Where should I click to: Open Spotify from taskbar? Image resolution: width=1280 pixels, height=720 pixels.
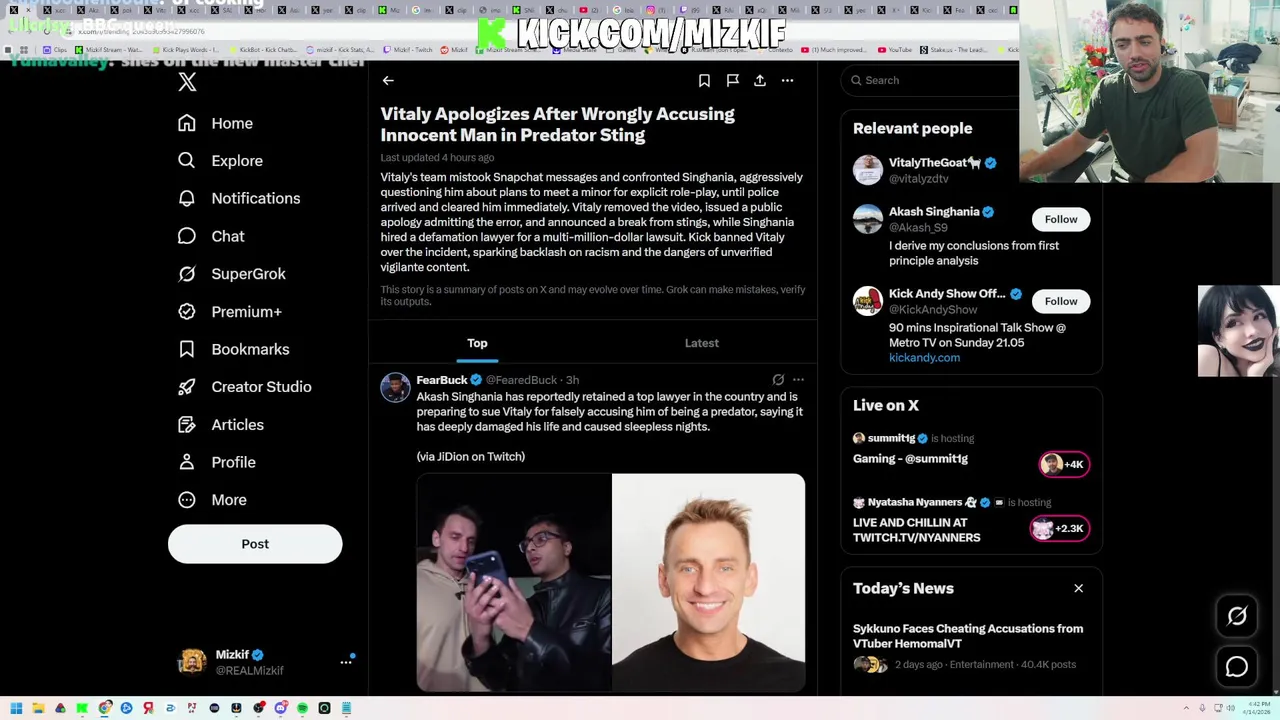click(x=302, y=709)
